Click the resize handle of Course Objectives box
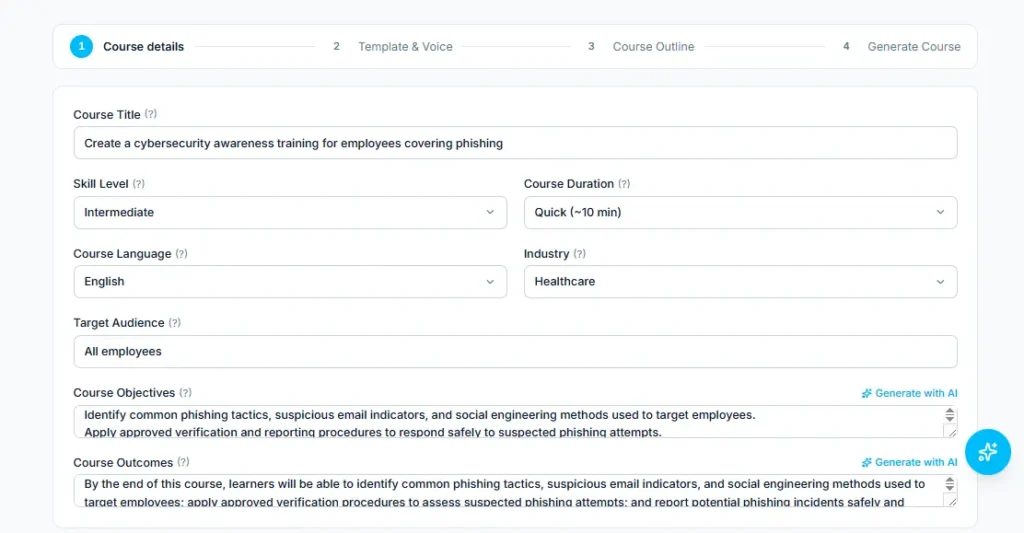The width and height of the screenshot is (1024, 533). tap(950, 431)
